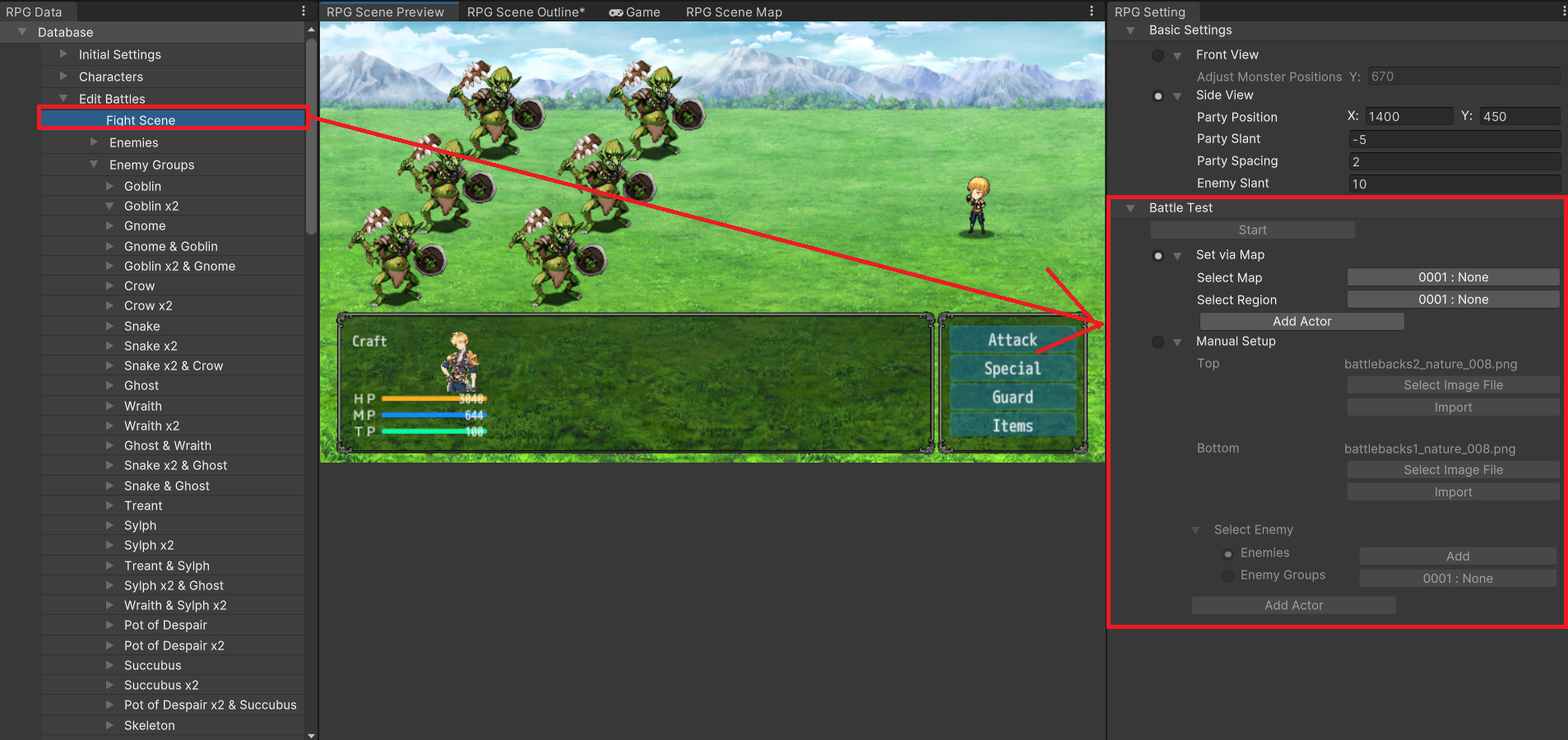Open the Game tab
Viewport: 1568px width, 740px height.
[634, 12]
